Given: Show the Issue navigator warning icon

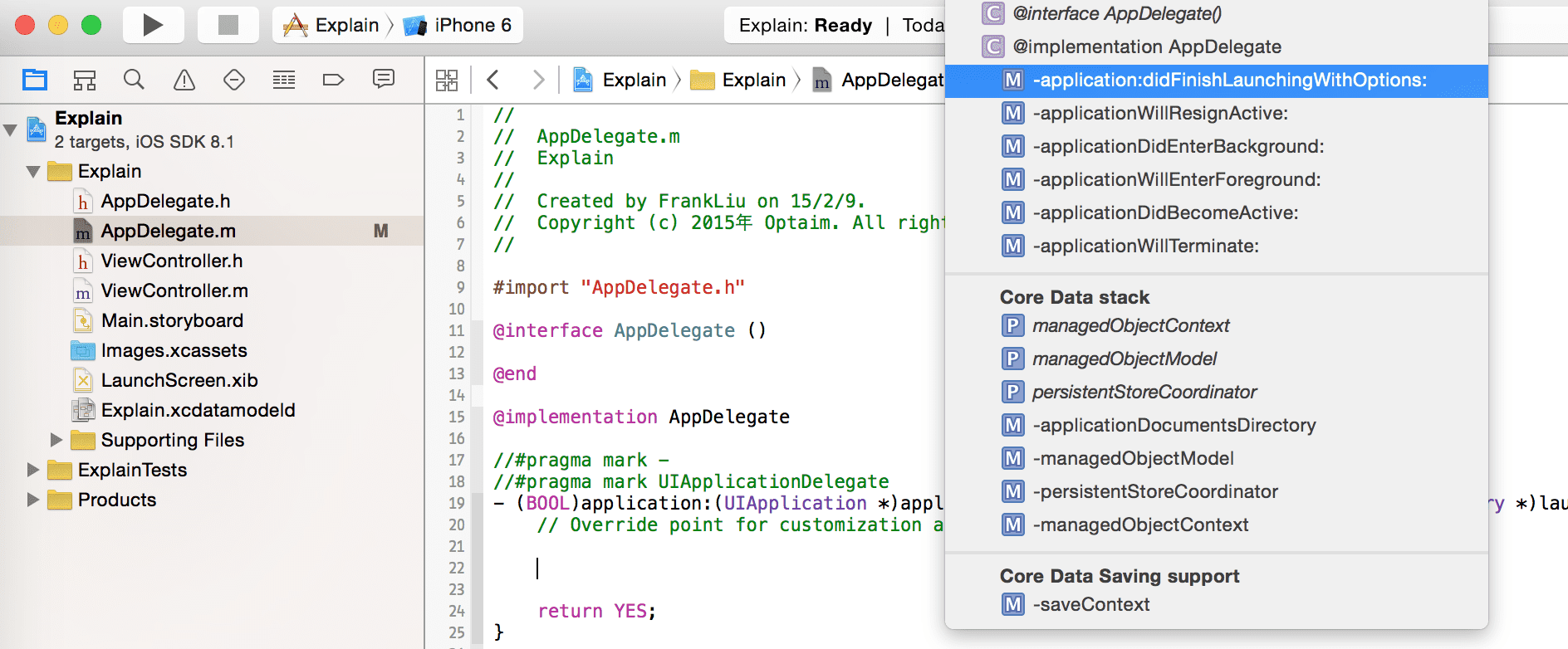Looking at the screenshot, I should pyautogui.click(x=184, y=80).
